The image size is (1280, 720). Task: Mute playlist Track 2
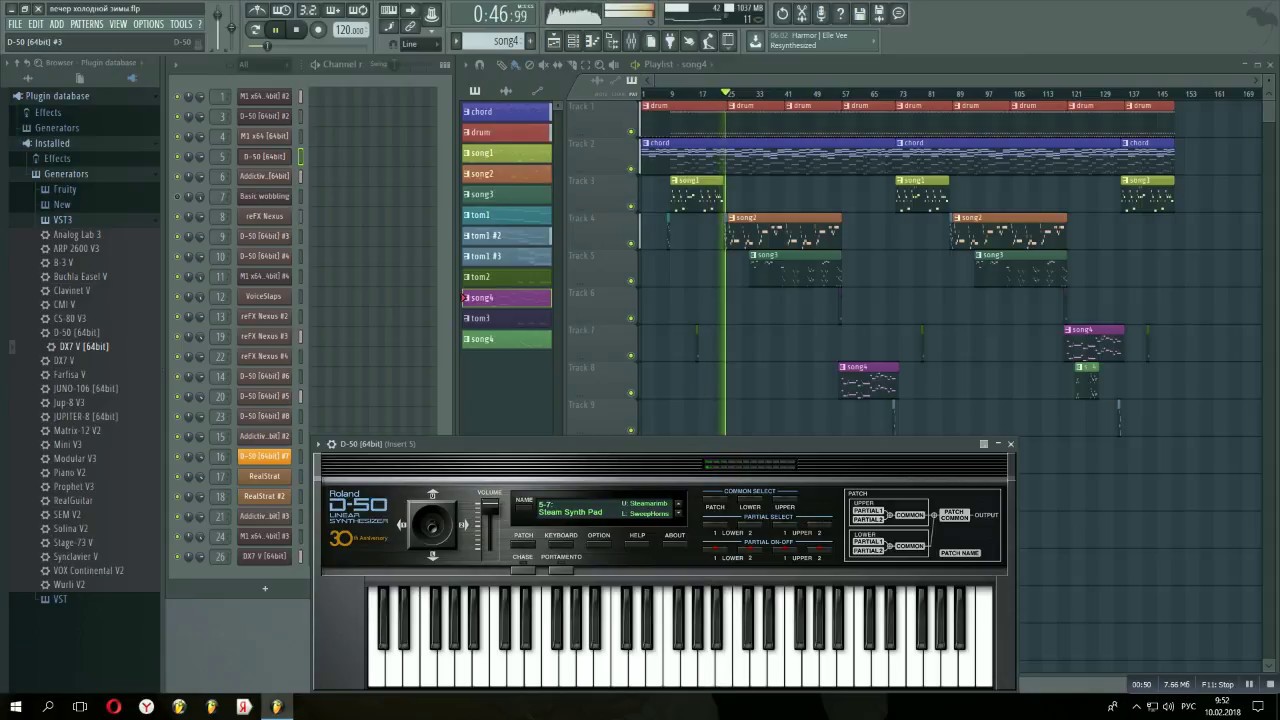pyautogui.click(x=631, y=169)
